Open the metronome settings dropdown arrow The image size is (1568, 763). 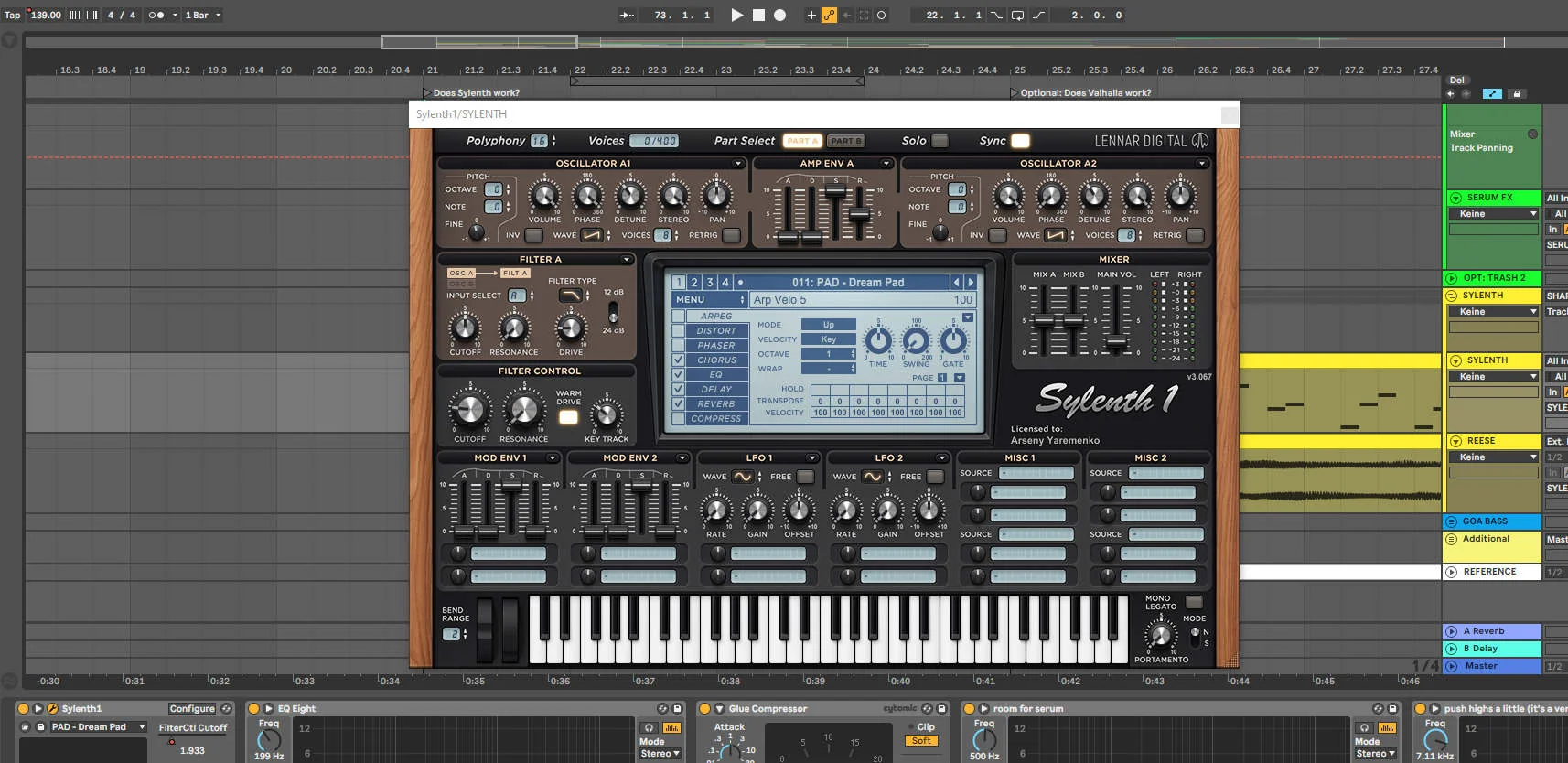tap(175, 15)
